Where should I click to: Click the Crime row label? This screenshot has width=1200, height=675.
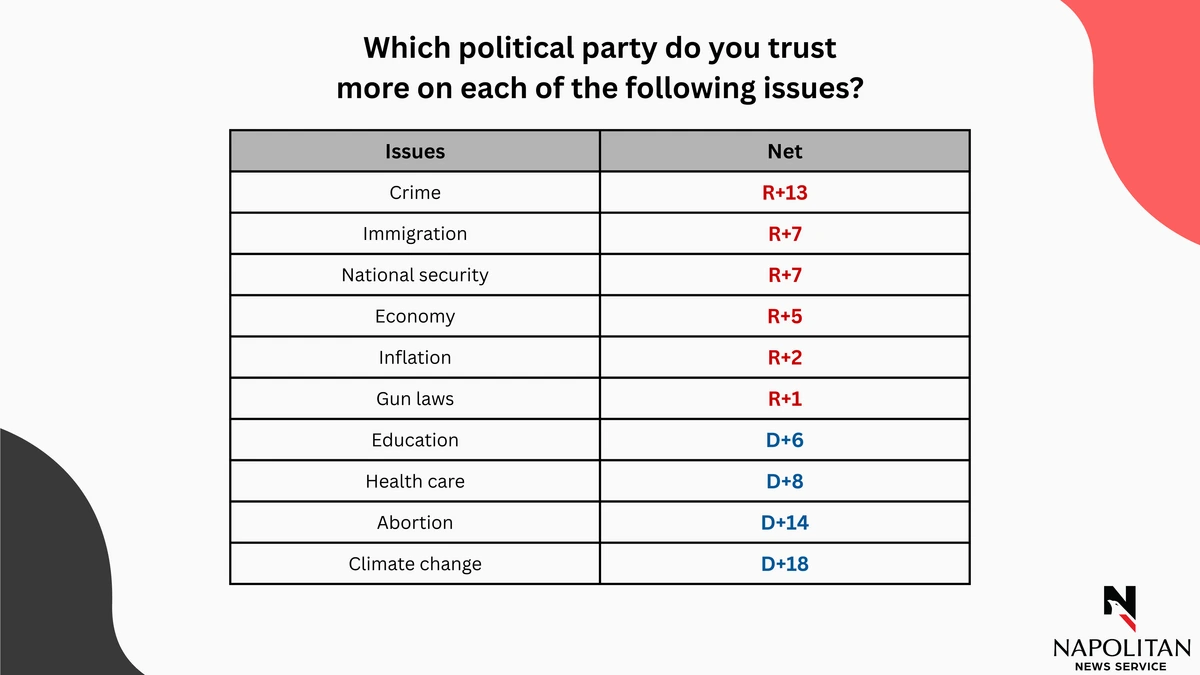[x=415, y=193]
